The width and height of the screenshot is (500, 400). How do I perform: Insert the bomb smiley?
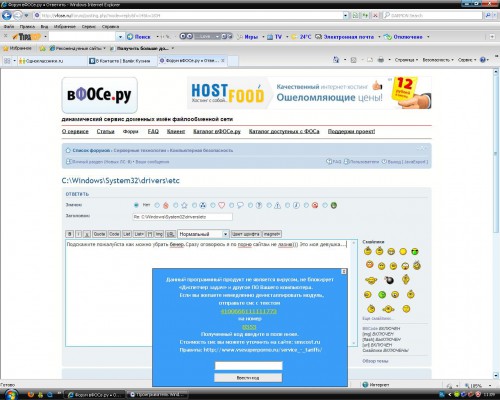coord(389,280)
